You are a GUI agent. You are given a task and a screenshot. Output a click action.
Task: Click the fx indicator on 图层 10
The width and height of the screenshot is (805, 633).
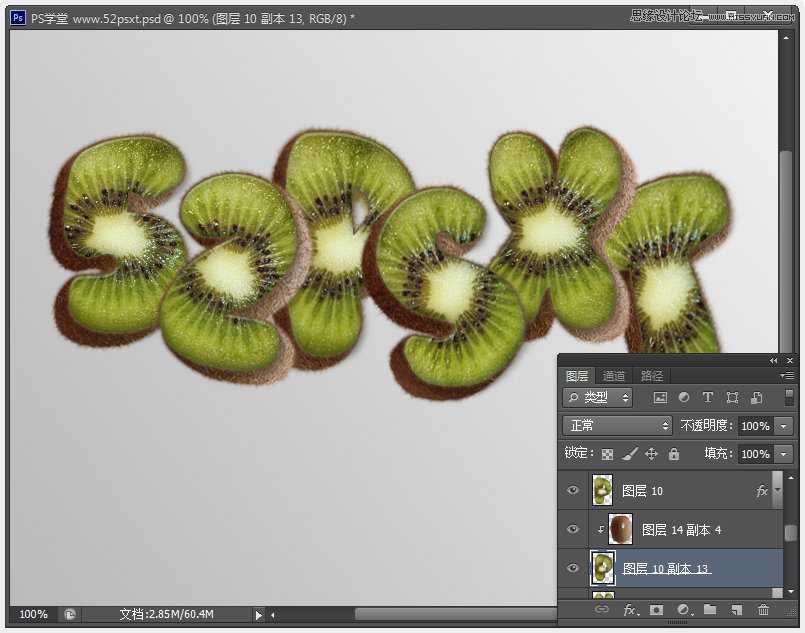[762, 491]
